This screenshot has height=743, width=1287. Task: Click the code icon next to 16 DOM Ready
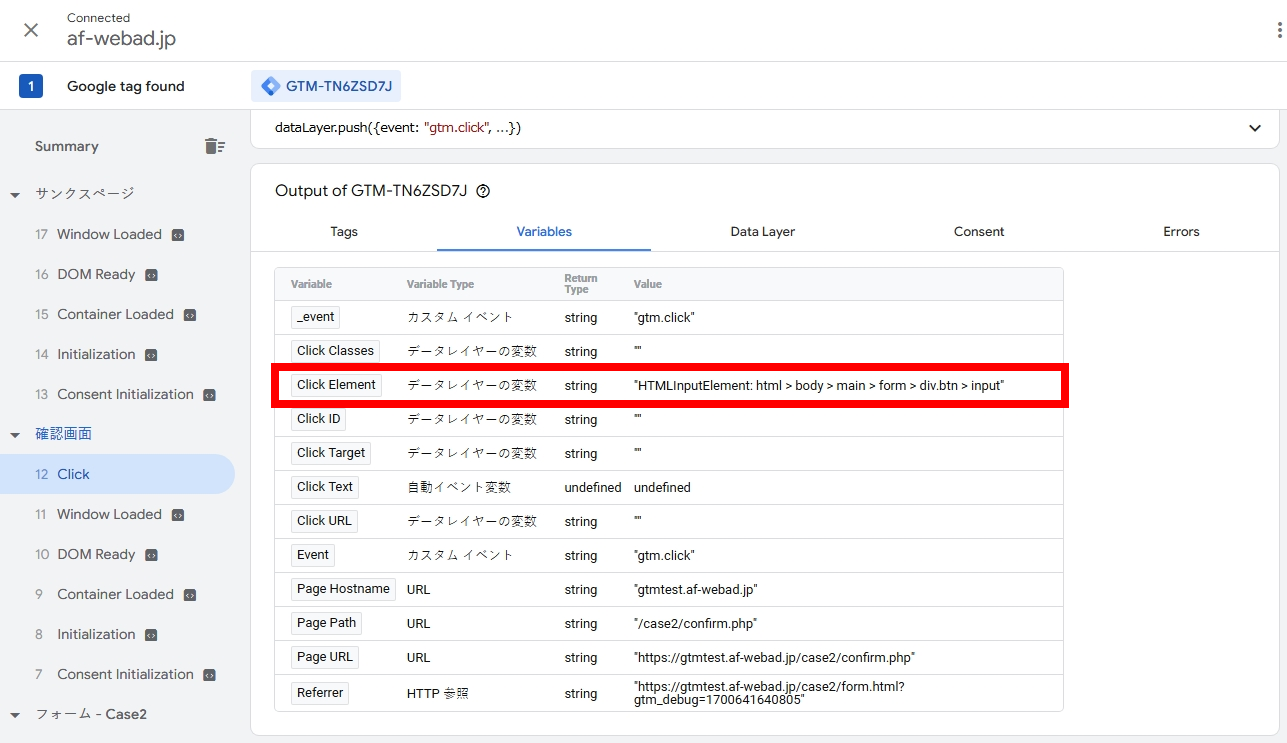tap(151, 275)
